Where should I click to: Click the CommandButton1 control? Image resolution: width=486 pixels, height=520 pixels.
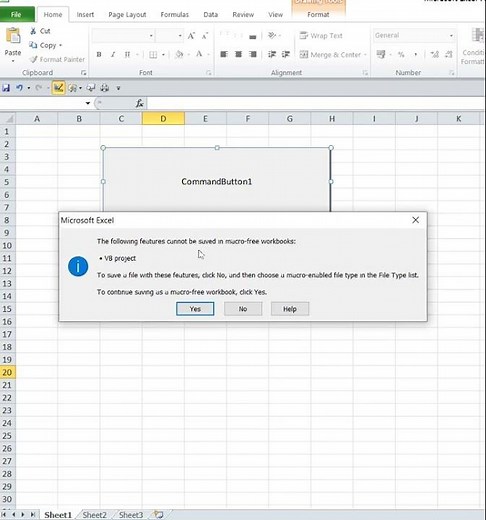coord(217,179)
